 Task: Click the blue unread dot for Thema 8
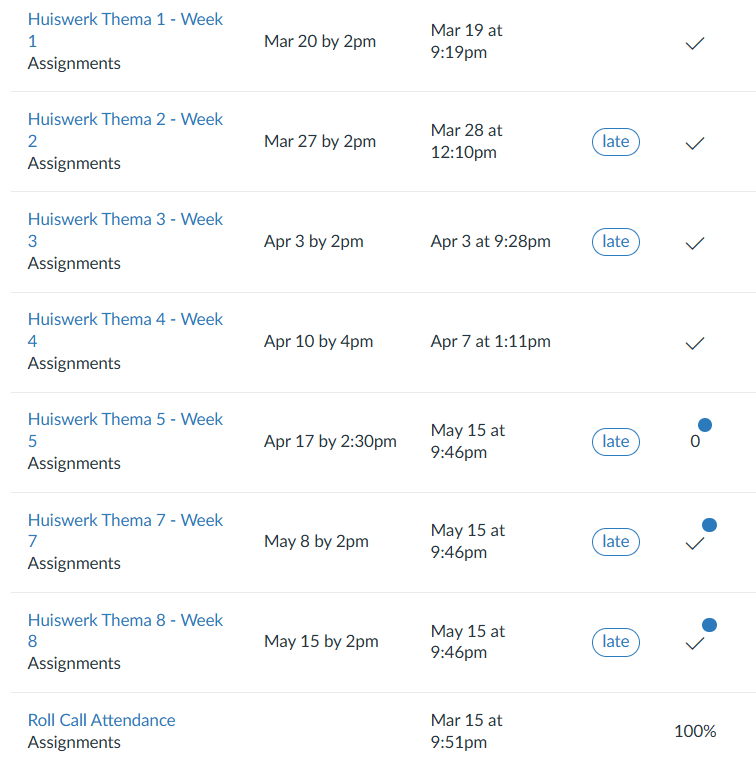(x=710, y=625)
